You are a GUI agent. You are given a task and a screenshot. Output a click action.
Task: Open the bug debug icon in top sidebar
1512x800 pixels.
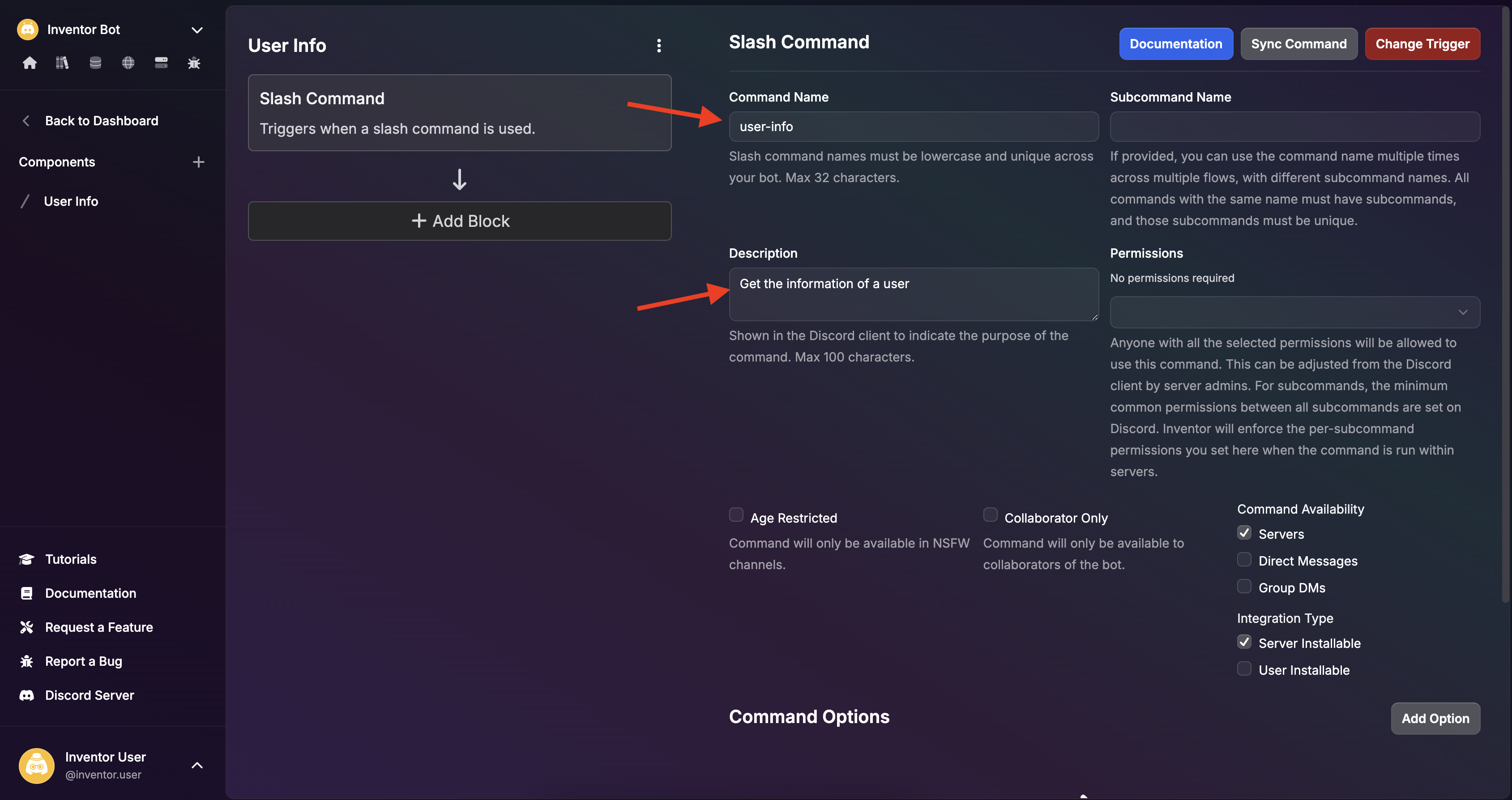point(194,63)
